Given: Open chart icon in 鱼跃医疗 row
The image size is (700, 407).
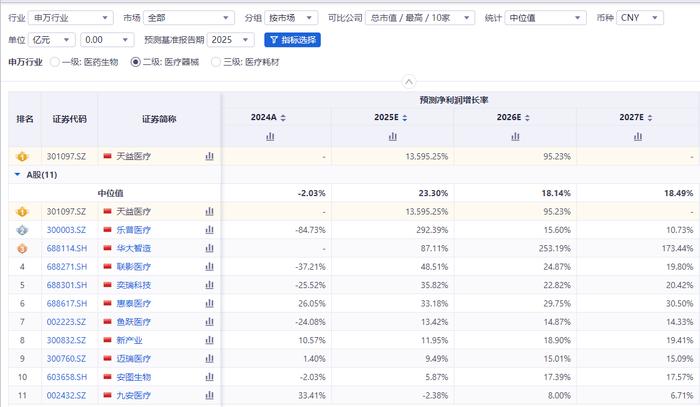Looking at the screenshot, I should point(209,322).
